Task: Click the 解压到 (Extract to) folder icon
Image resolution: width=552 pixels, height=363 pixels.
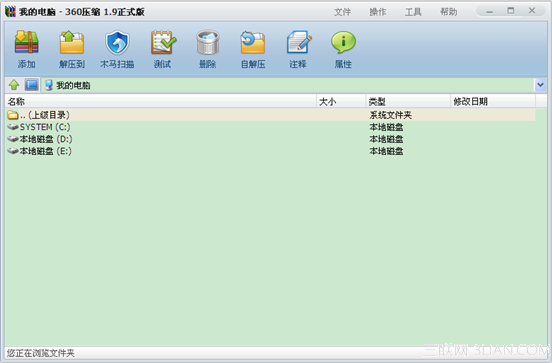Action: 72,43
